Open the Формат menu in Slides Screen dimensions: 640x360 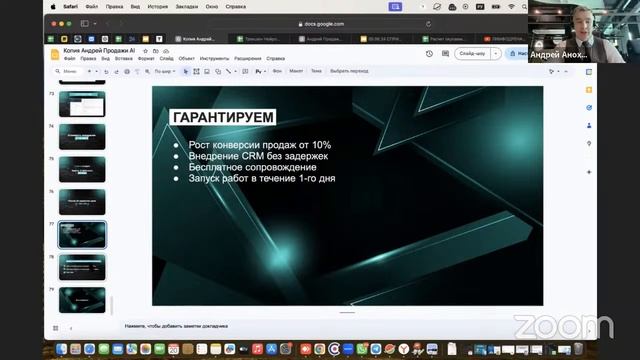point(146,59)
